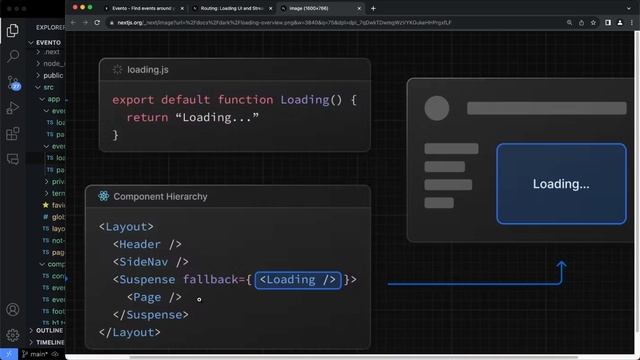This screenshot has width=640, height=360.
Task: Open the browser three-dot menu
Action: (631, 23)
